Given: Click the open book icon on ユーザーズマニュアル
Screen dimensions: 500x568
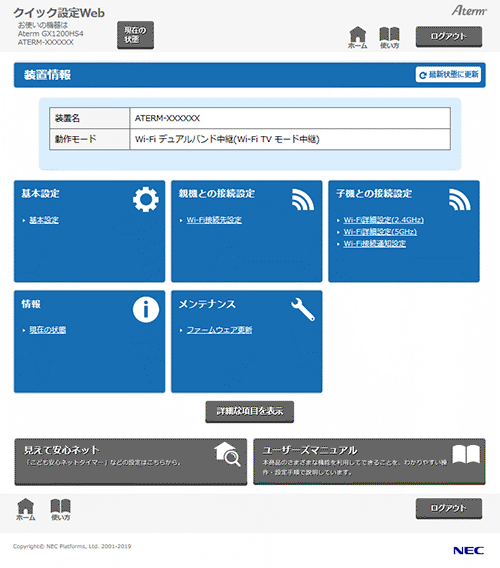Looking at the screenshot, I should pyautogui.click(x=466, y=454).
